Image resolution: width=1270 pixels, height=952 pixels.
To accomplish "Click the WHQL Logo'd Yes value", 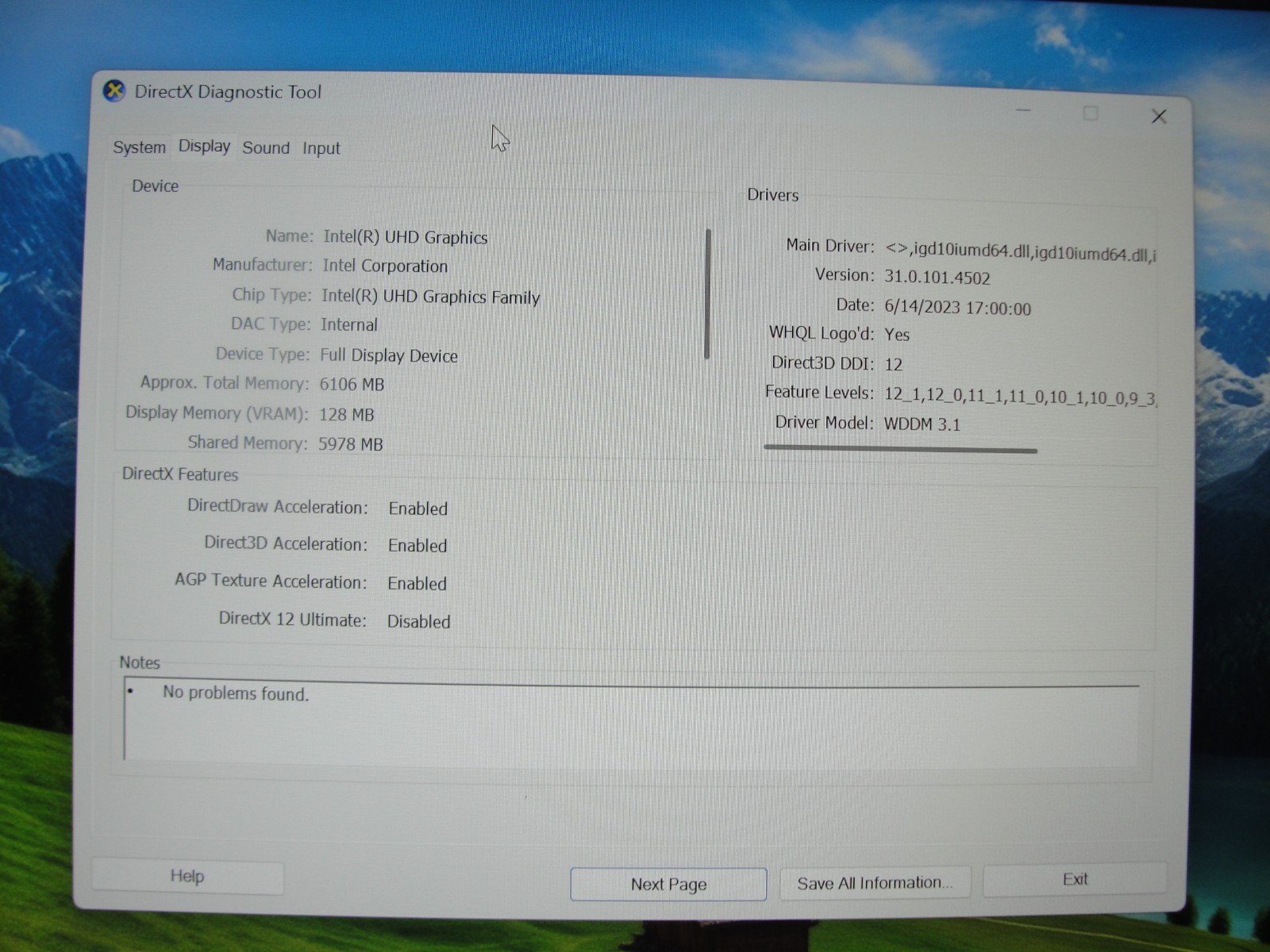I will click(897, 334).
